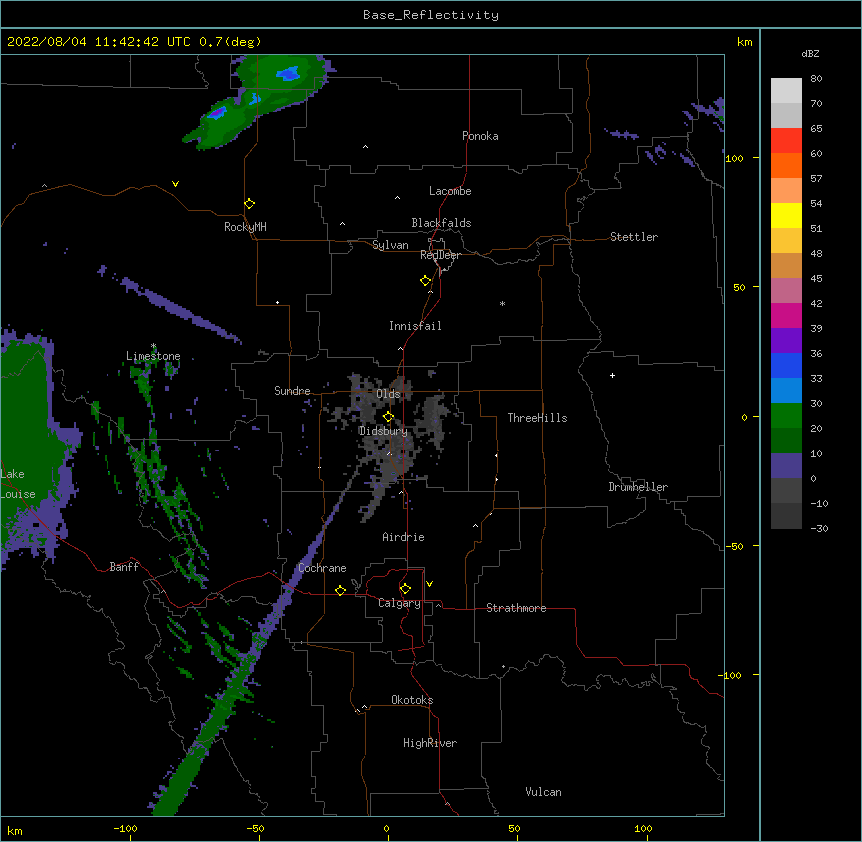Pick the darkest gray -30 to -10 swatch
This screenshot has width=862, height=842.
[786, 516]
